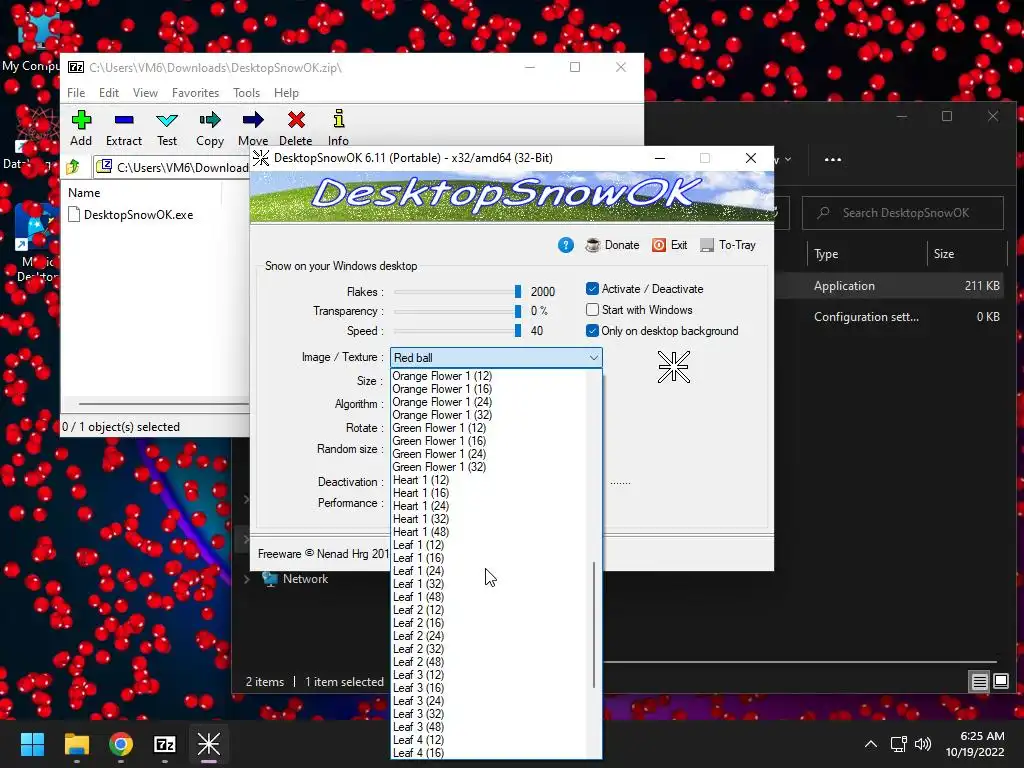Click the Donate button in DesktopSnowOK
1024x768 pixels.
(x=612, y=245)
